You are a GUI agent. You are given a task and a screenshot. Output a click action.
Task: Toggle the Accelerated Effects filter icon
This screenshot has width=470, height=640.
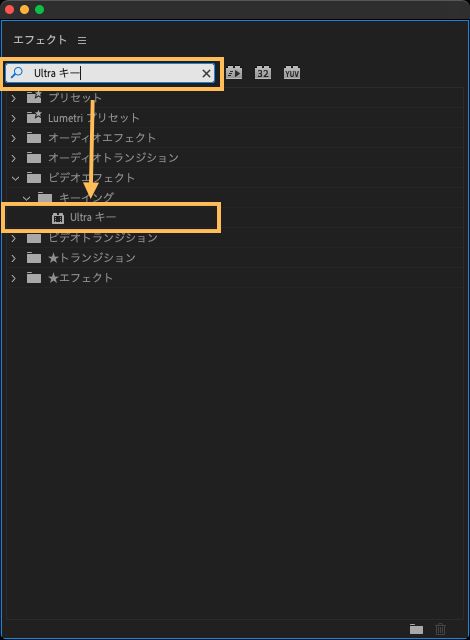coord(234,73)
